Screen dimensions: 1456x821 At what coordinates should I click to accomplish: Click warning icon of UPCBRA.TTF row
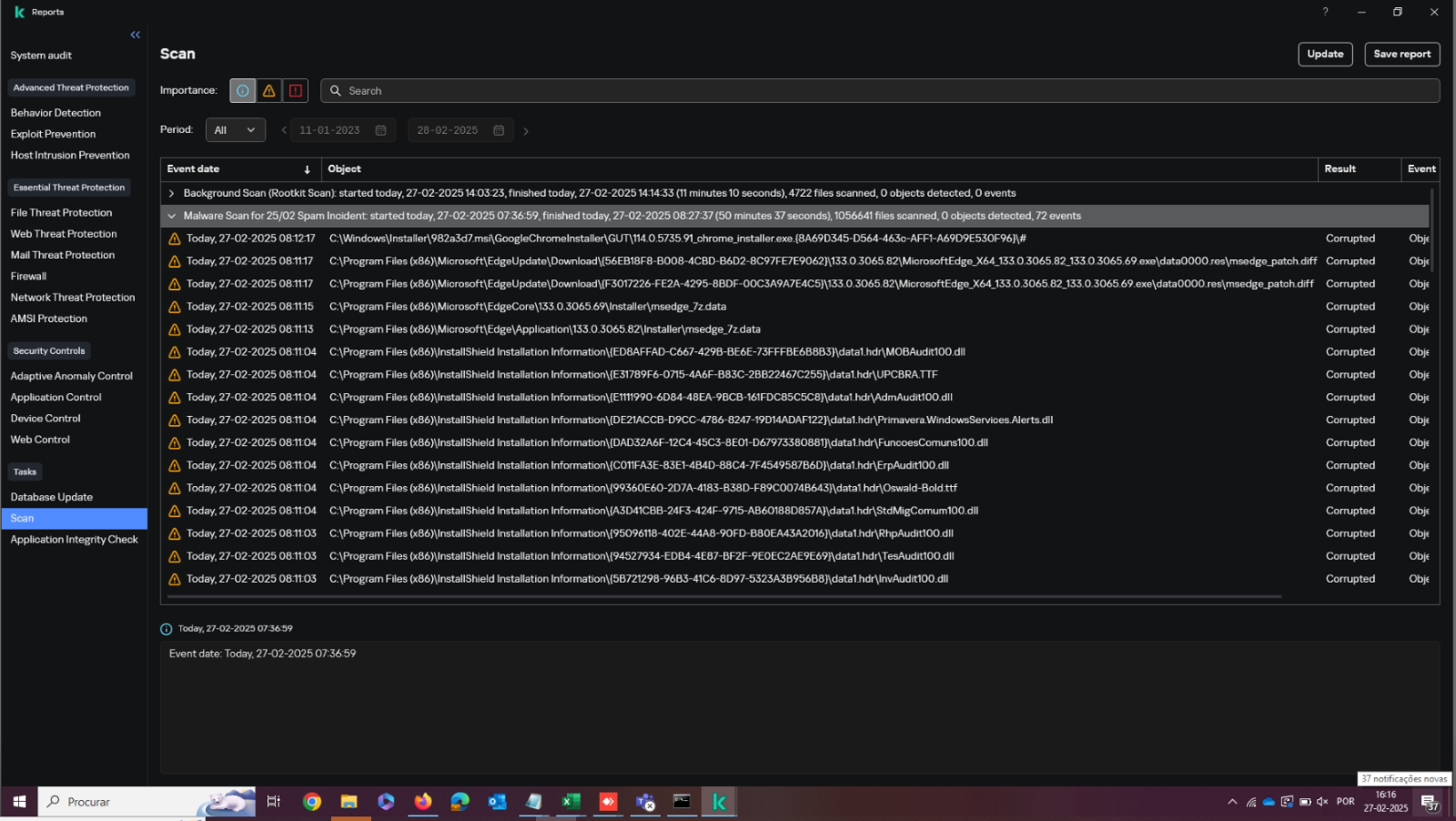point(175,375)
